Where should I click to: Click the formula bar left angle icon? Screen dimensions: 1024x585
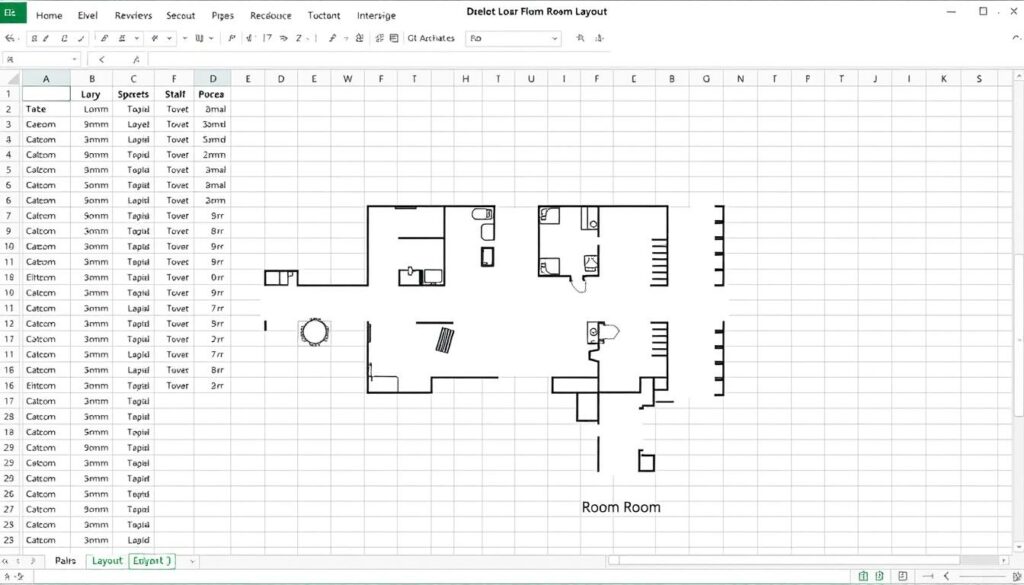(101, 59)
